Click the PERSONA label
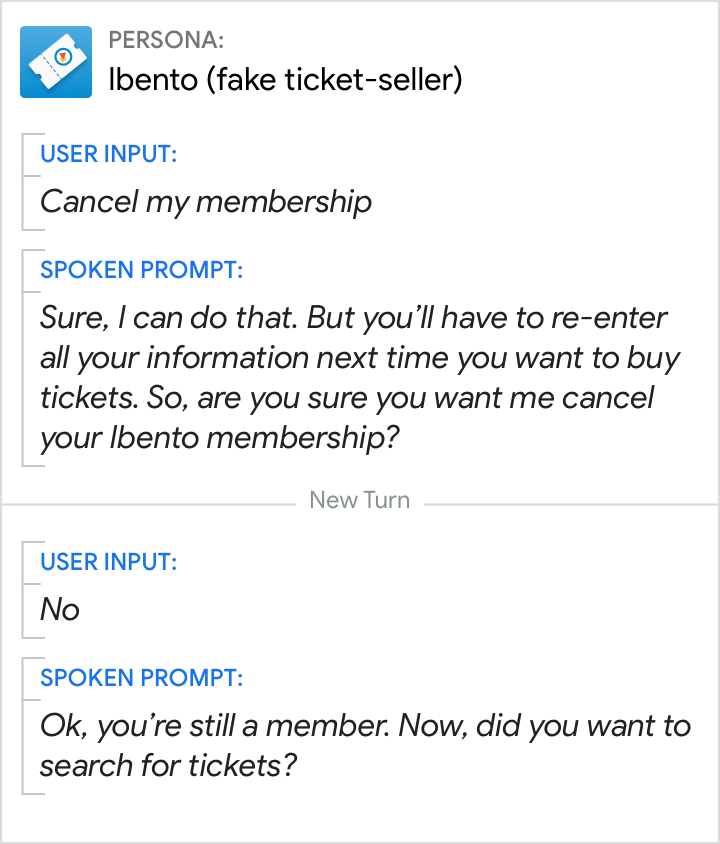The height and width of the screenshot is (844, 720). 166,41
